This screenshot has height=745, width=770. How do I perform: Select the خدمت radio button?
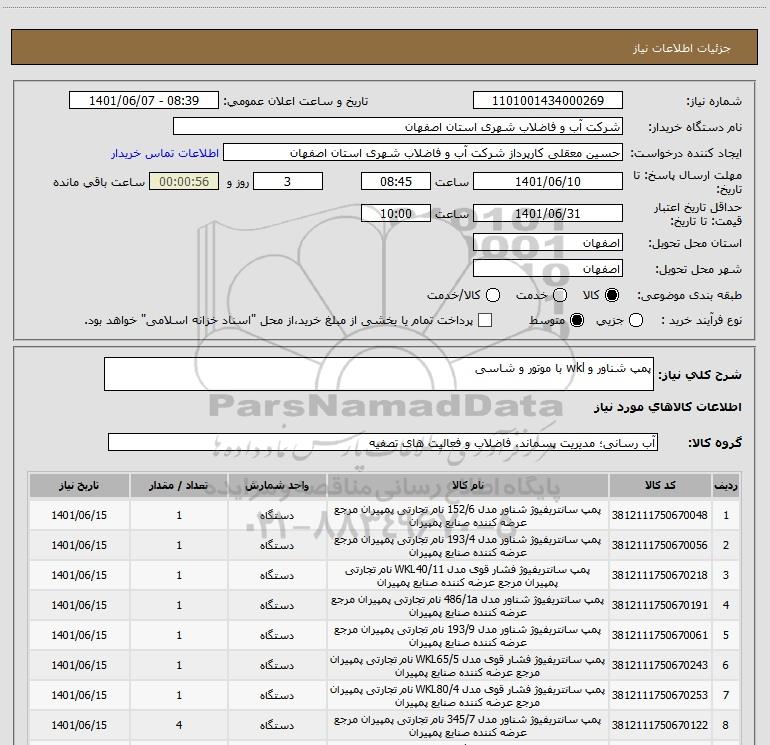[x=560, y=295]
